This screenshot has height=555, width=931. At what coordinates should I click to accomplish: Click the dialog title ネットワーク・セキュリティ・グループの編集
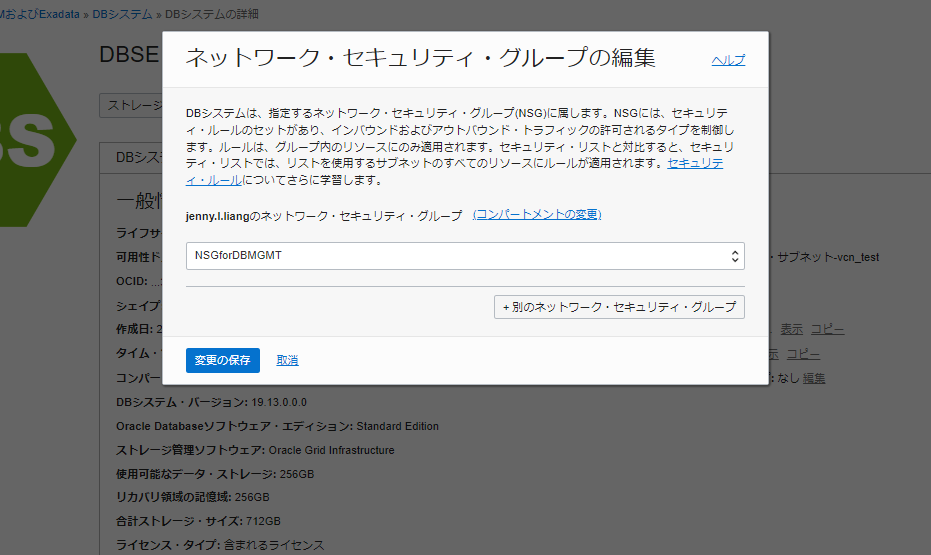[x=420, y=58]
